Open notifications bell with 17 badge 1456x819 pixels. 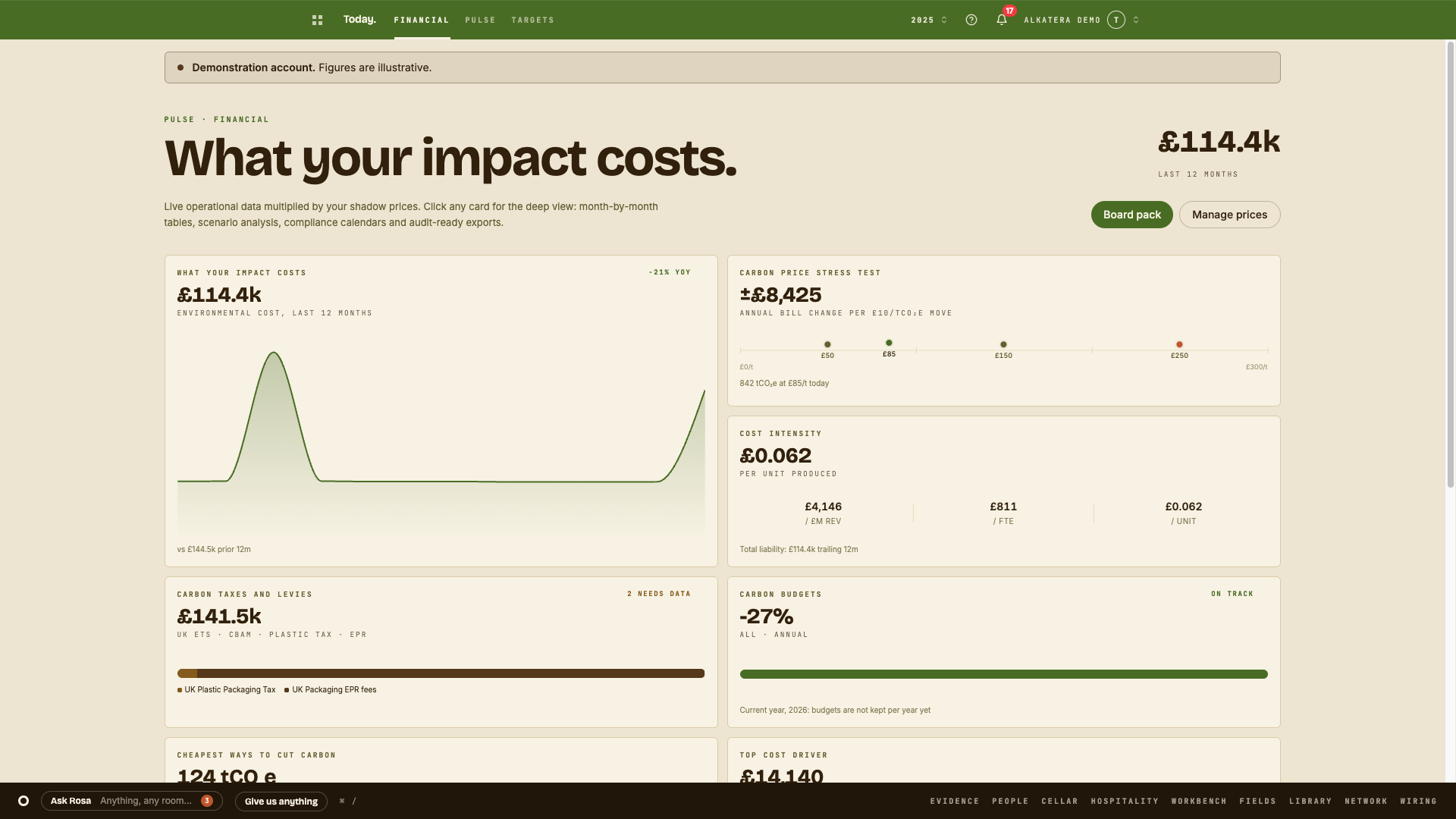pyautogui.click(x=1003, y=20)
